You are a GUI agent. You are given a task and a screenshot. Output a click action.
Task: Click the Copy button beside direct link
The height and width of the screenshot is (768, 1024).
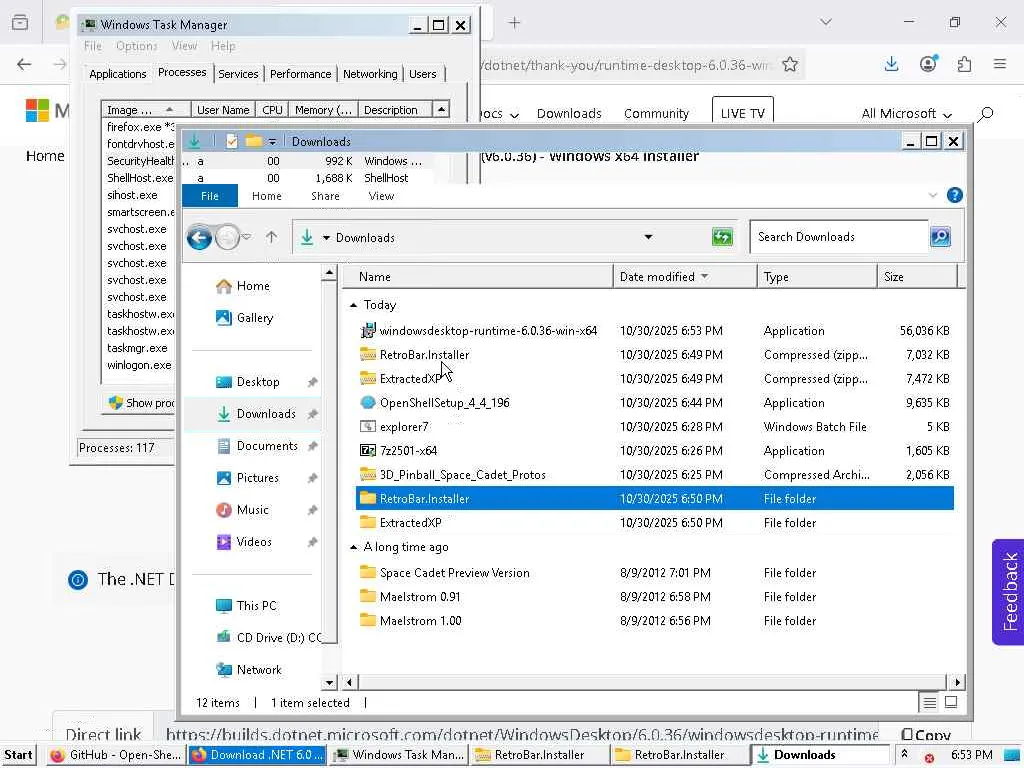pos(926,735)
